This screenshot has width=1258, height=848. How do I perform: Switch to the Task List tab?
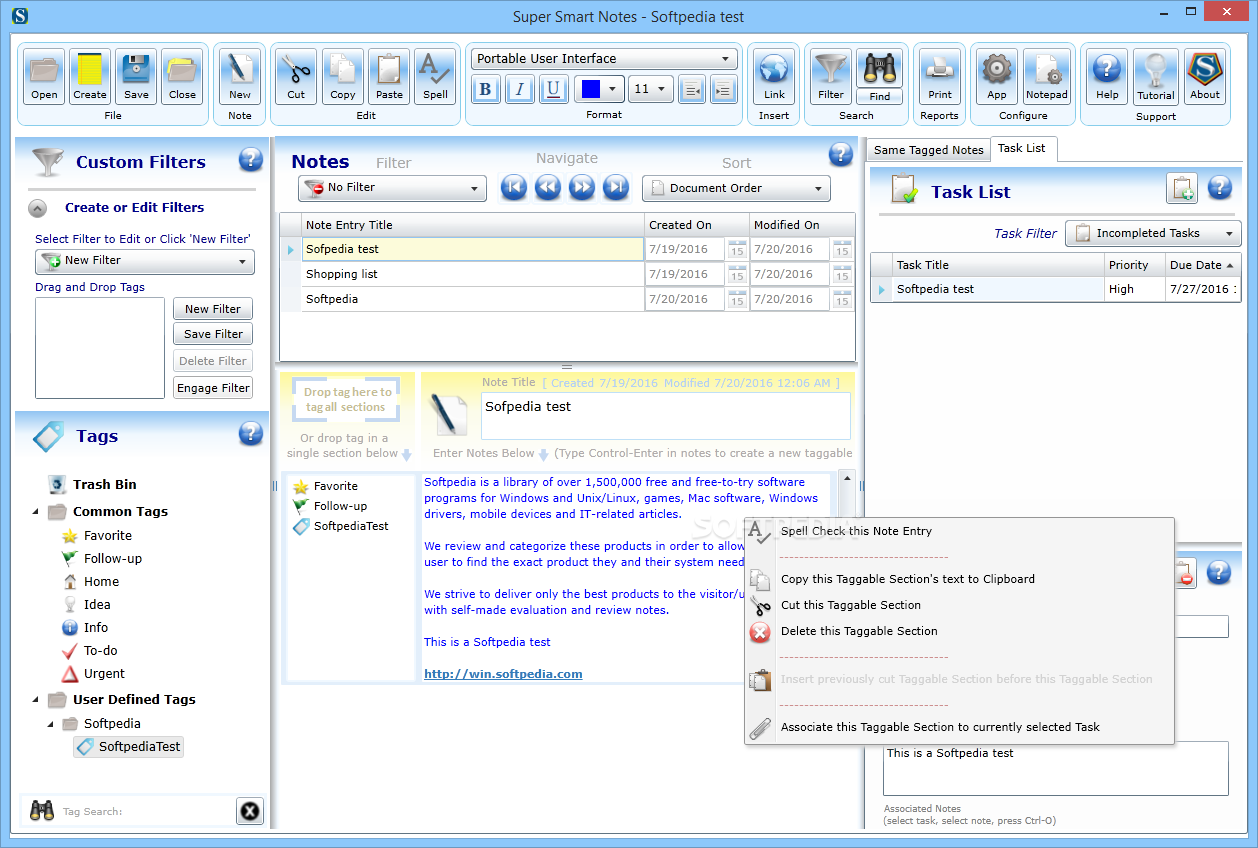coord(1022,148)
